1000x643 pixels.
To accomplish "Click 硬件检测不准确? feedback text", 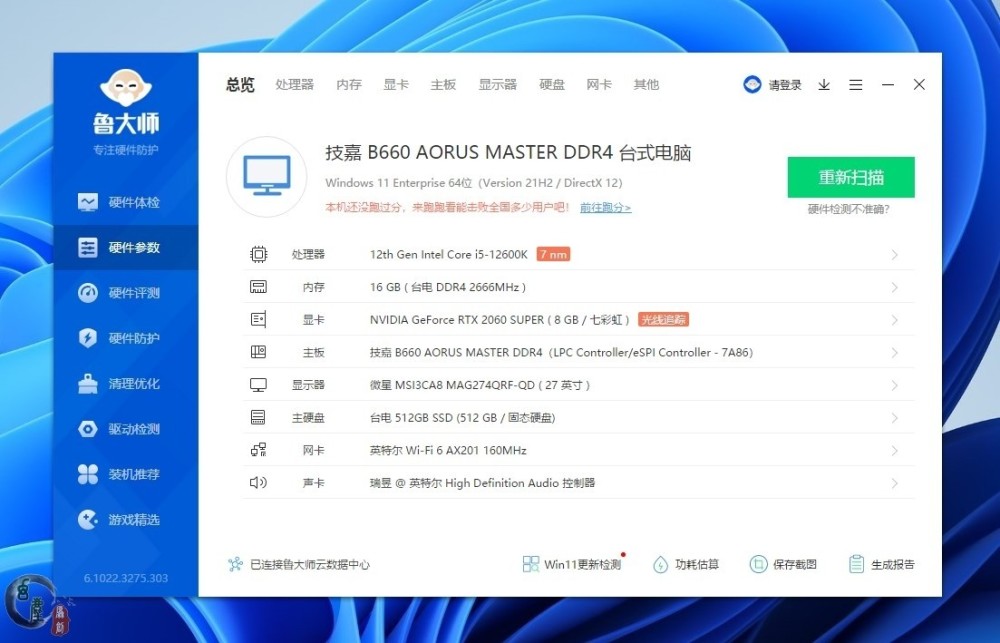I will [848, 209].
